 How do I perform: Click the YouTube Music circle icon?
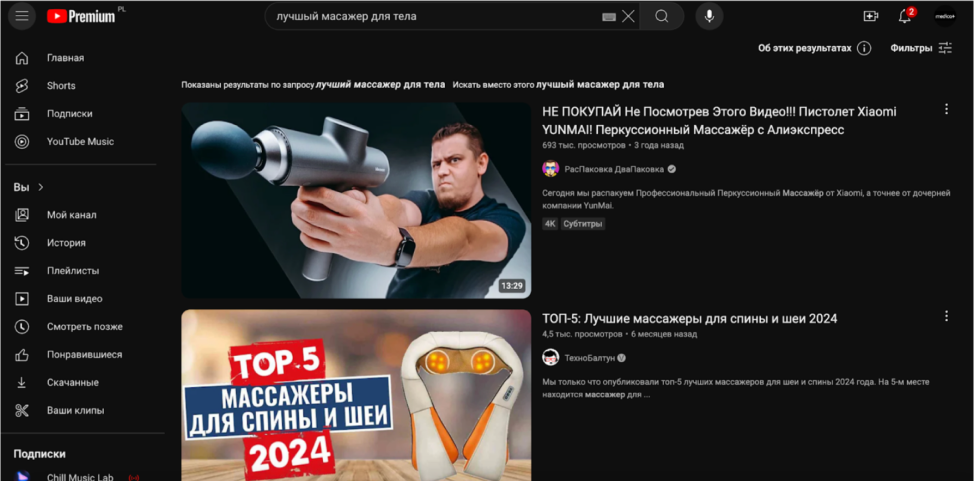pos(22,142)
